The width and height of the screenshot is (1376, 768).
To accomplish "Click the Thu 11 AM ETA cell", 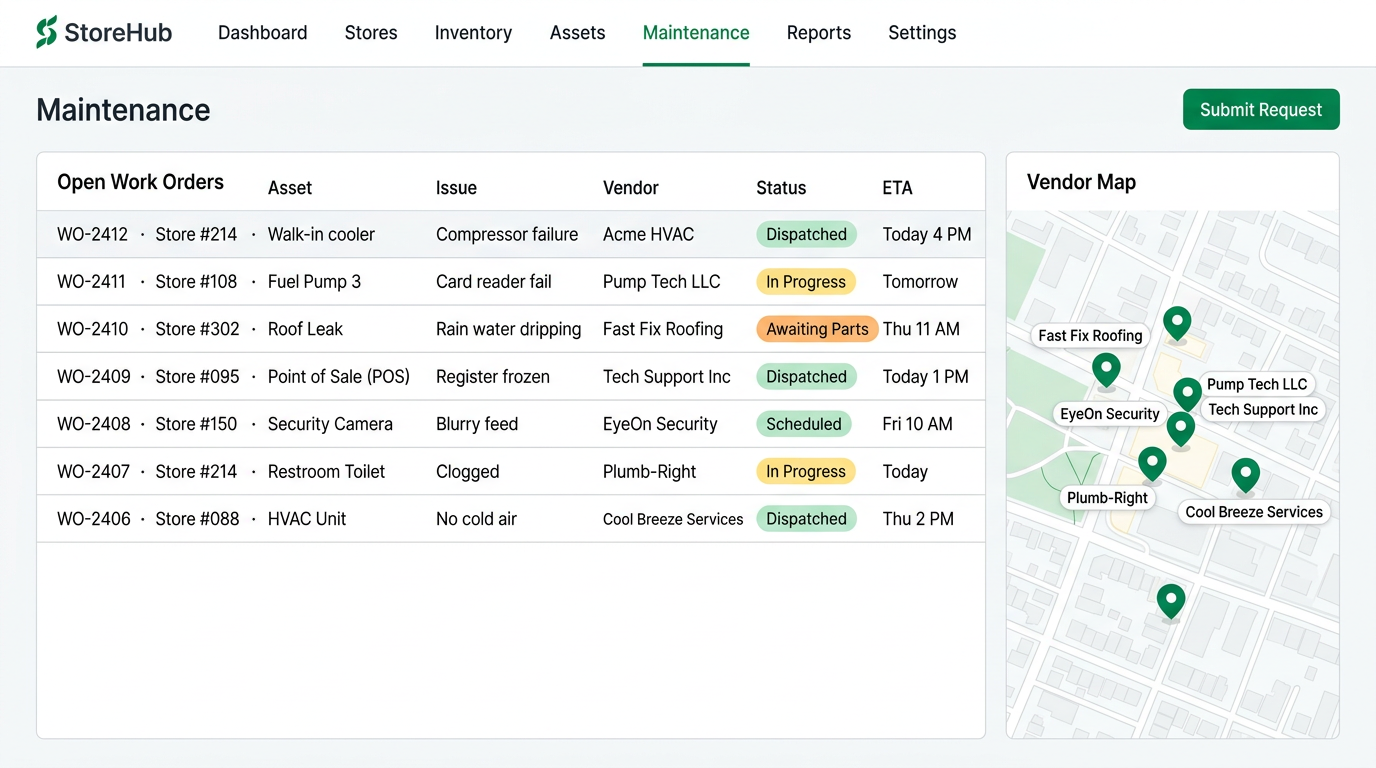I will [921, 329].
